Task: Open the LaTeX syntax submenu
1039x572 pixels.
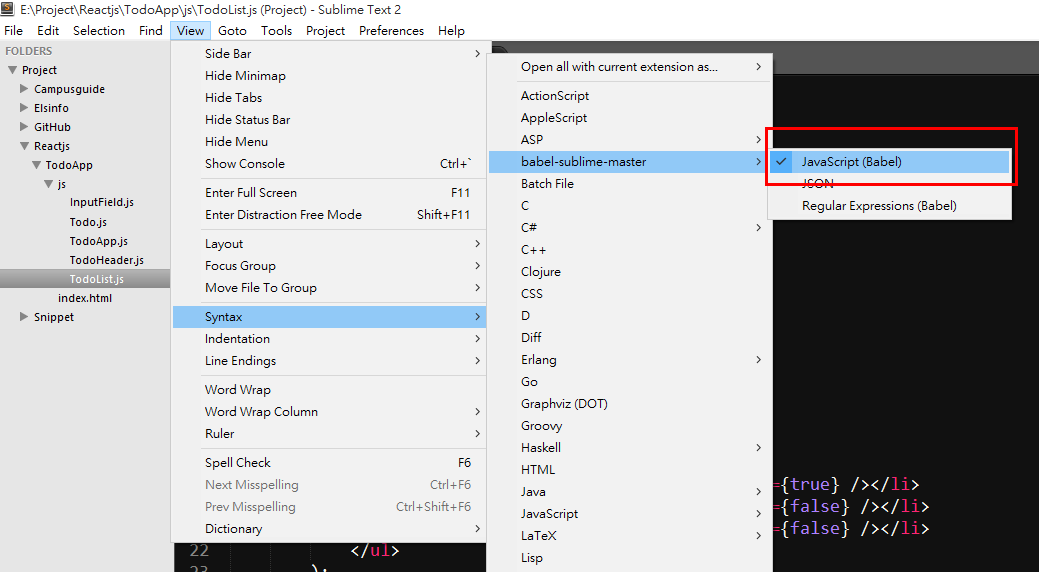Action: [629, 536]
